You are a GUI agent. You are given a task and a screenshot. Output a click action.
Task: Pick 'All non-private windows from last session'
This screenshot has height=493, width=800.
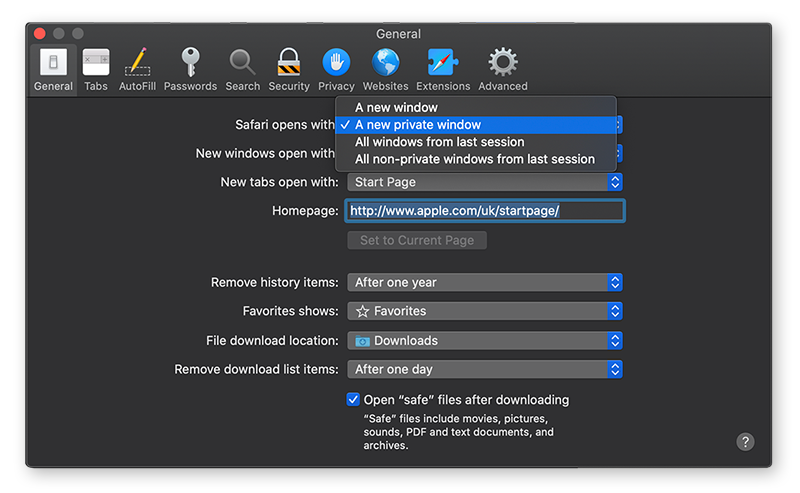[476, 159]
